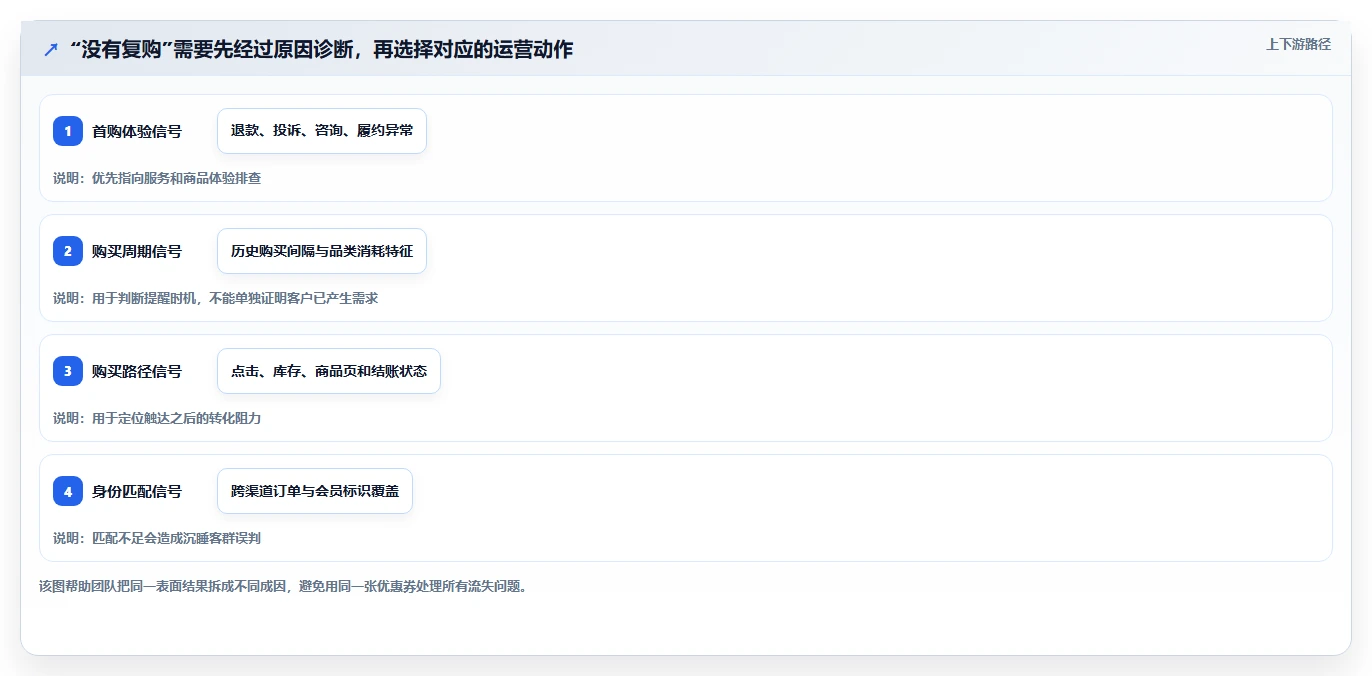Click the 身份匹配信号 heading
The height and width of the screenshot is (676, 1372).
(137, 491)
